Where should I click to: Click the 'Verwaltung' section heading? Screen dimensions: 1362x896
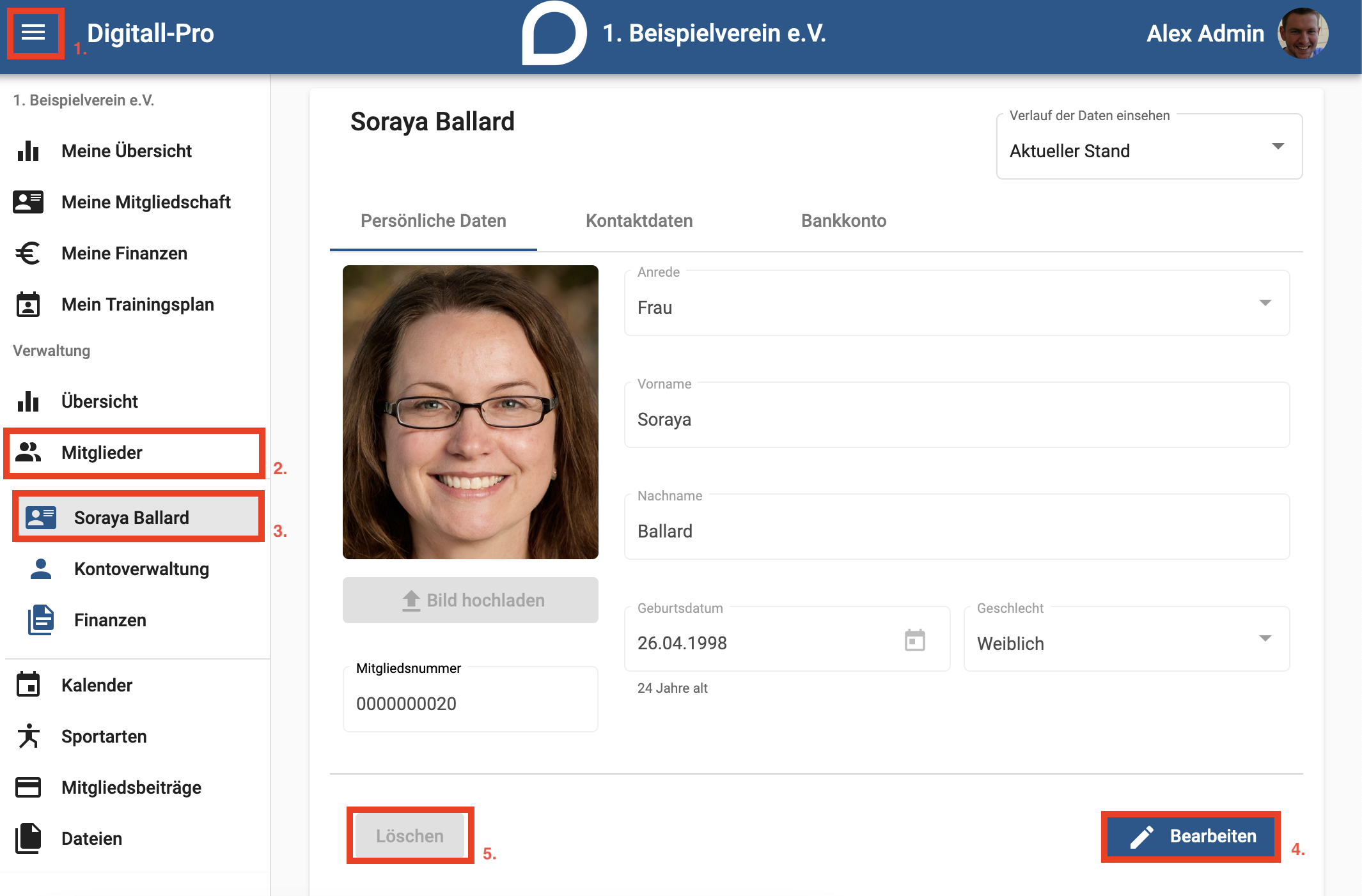click(x=52, y=351)
